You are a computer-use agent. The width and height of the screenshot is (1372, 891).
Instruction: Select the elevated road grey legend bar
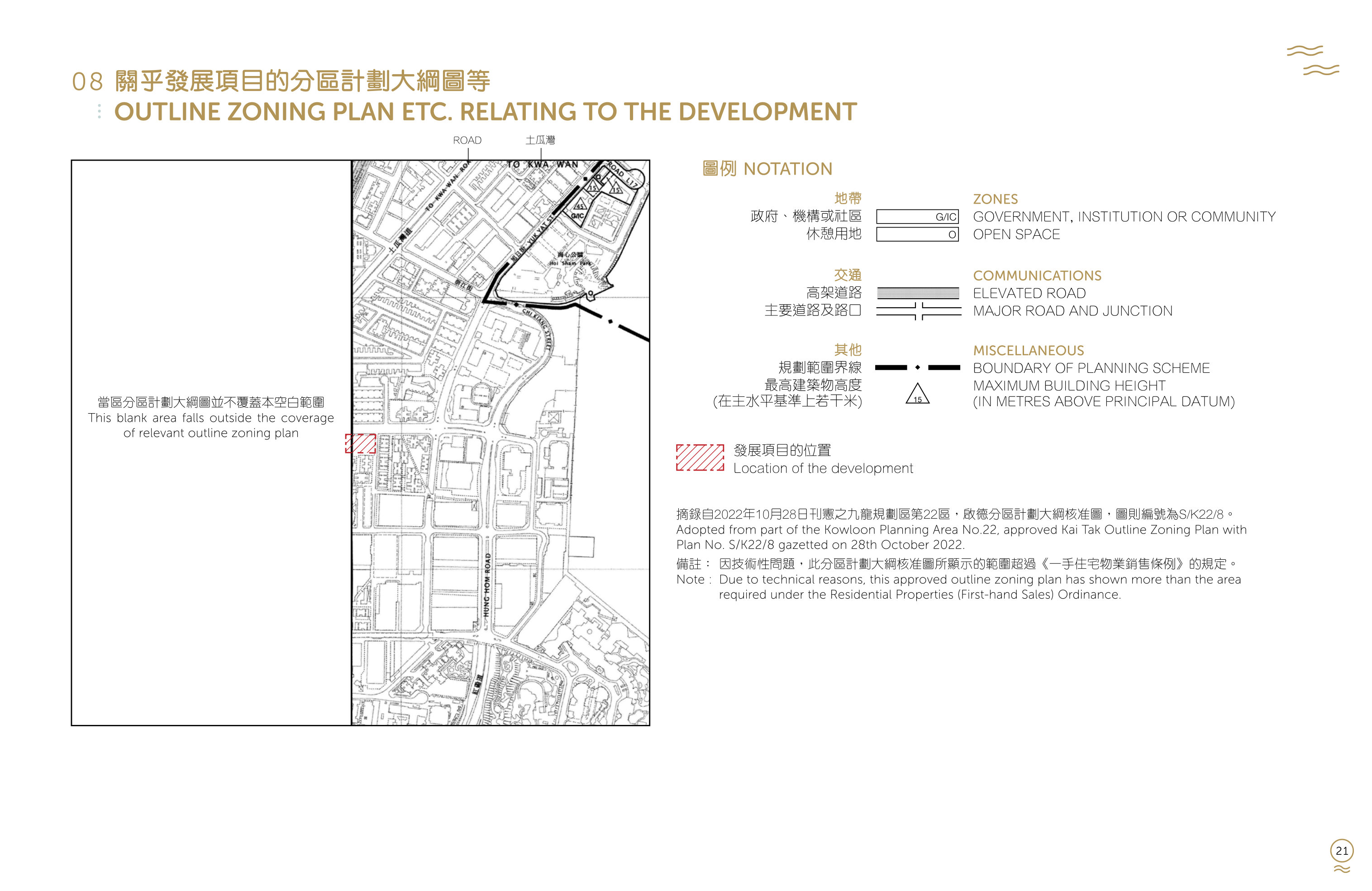coord(918,293)
